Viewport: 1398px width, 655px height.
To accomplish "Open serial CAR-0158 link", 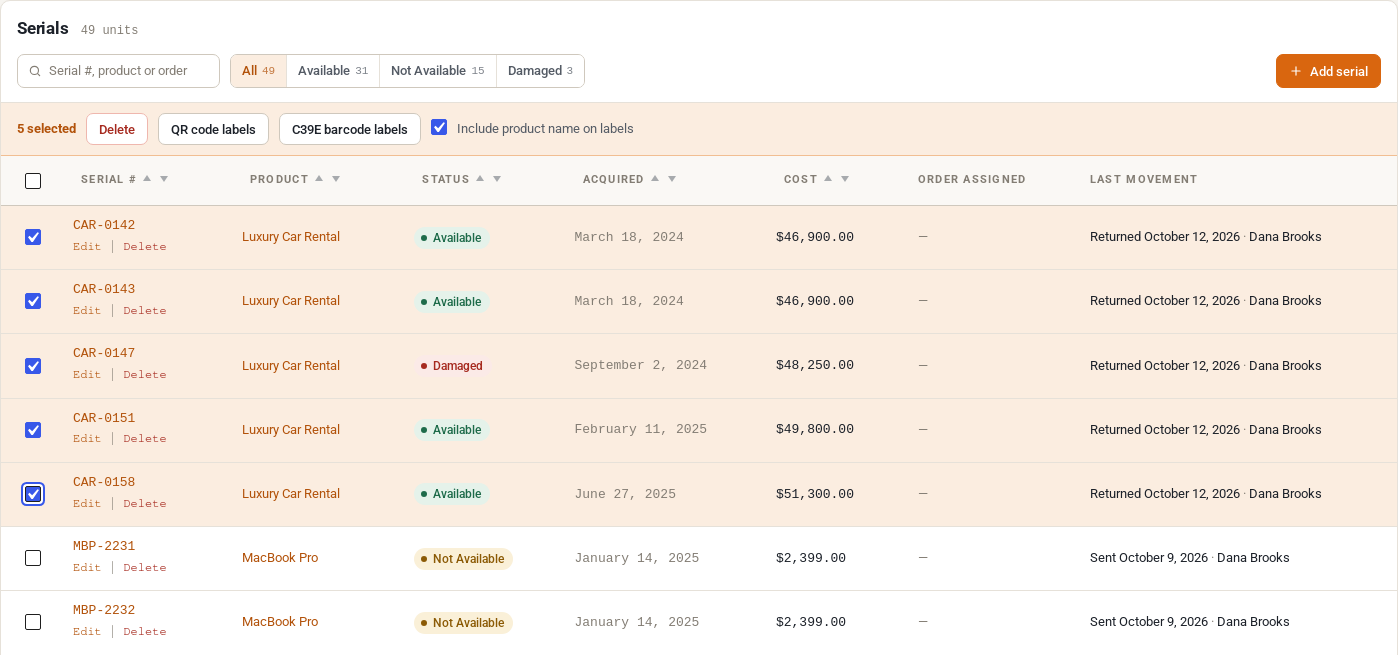I will pyautogui.click(x=104, y=482).
